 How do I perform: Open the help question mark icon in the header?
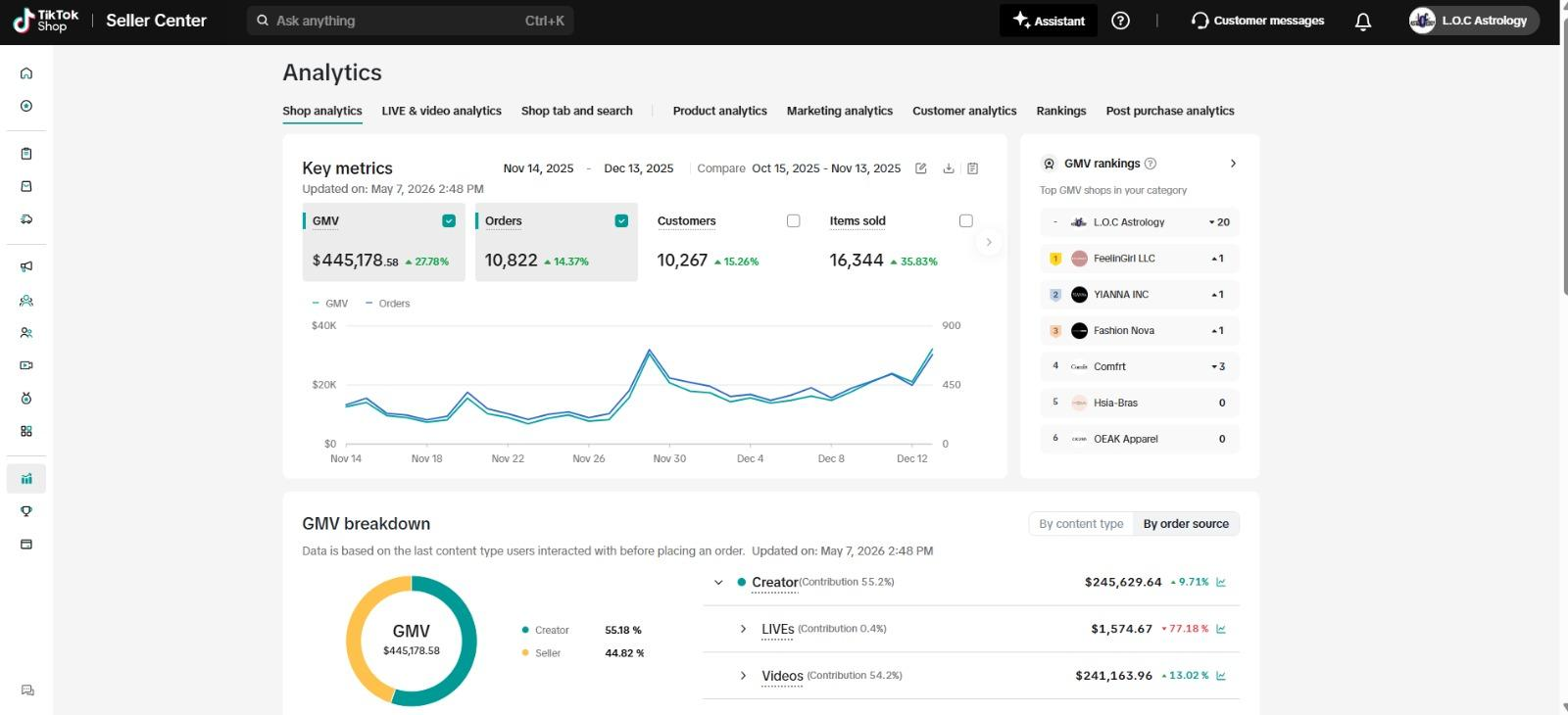click(1120, 21)
